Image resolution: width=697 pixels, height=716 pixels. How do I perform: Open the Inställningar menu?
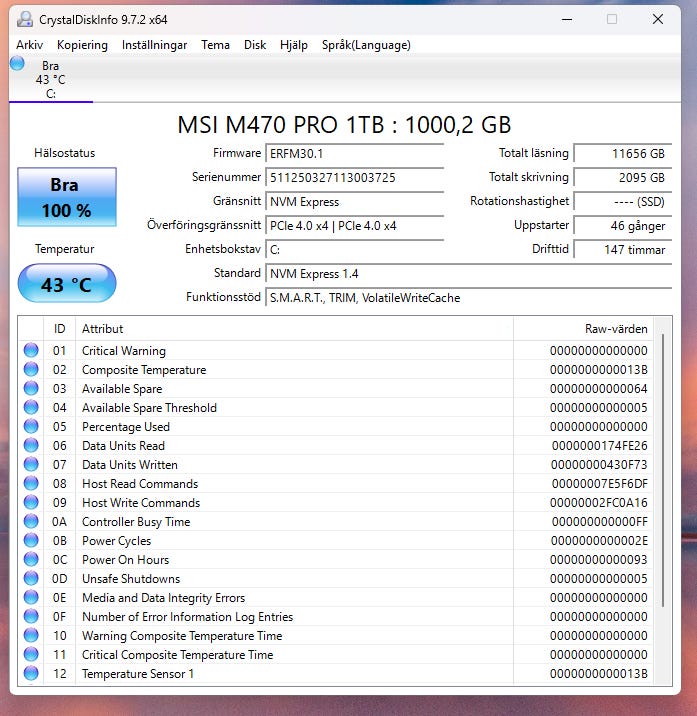[154, 45]
